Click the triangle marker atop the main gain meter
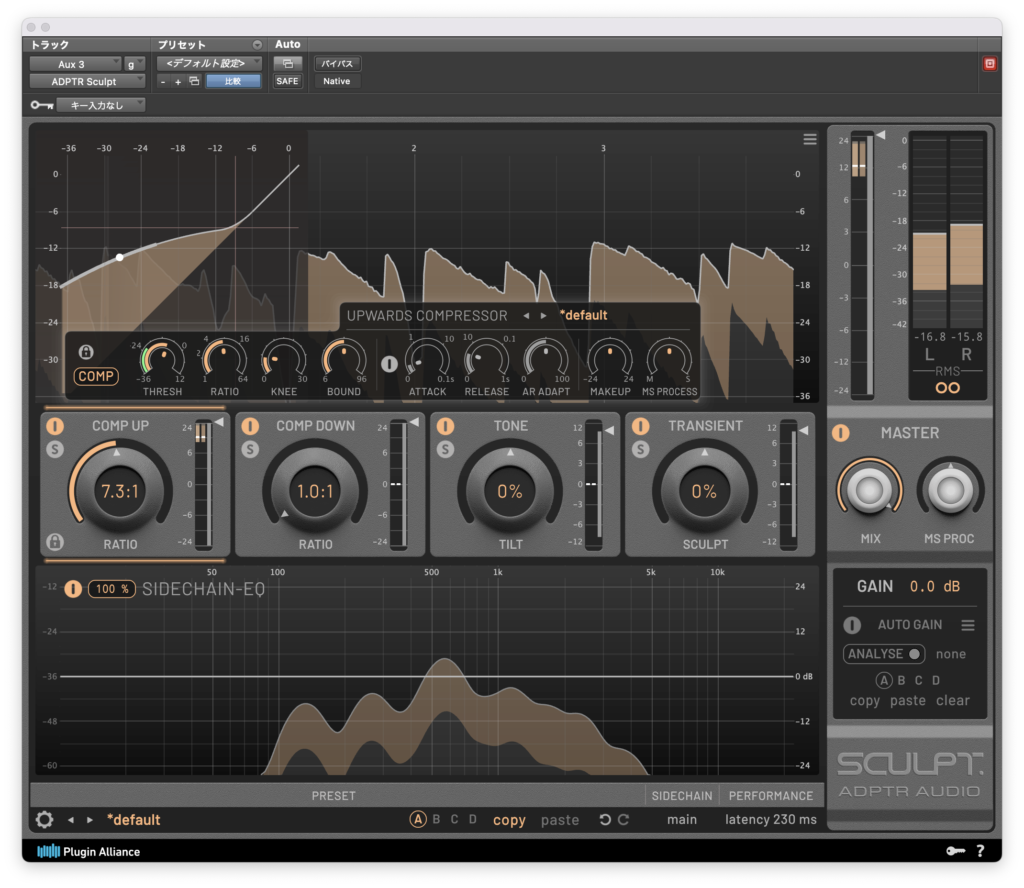Screen dimensions: 1024x888 point(880,135)
